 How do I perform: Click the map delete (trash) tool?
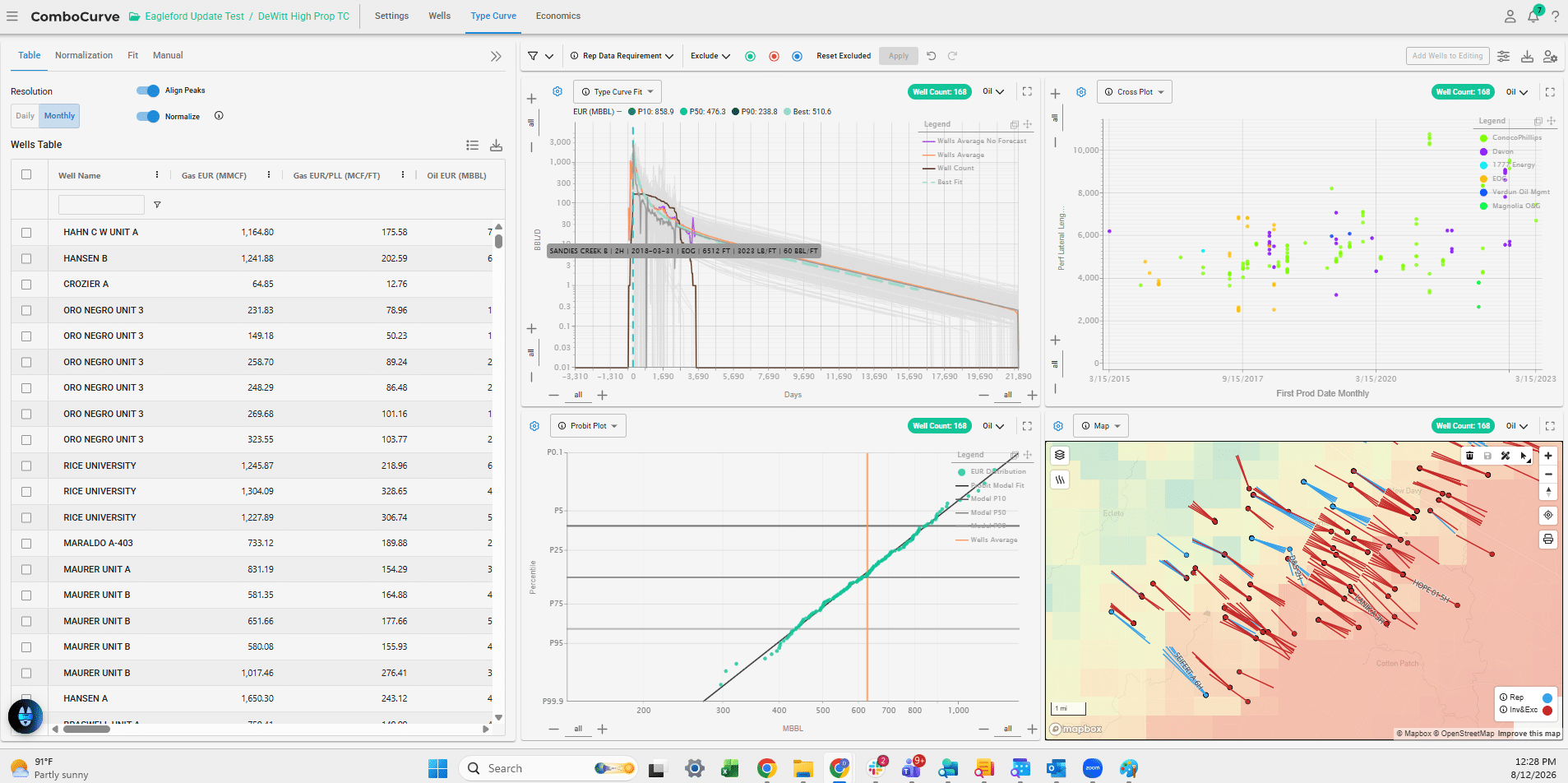[1469, 456]
